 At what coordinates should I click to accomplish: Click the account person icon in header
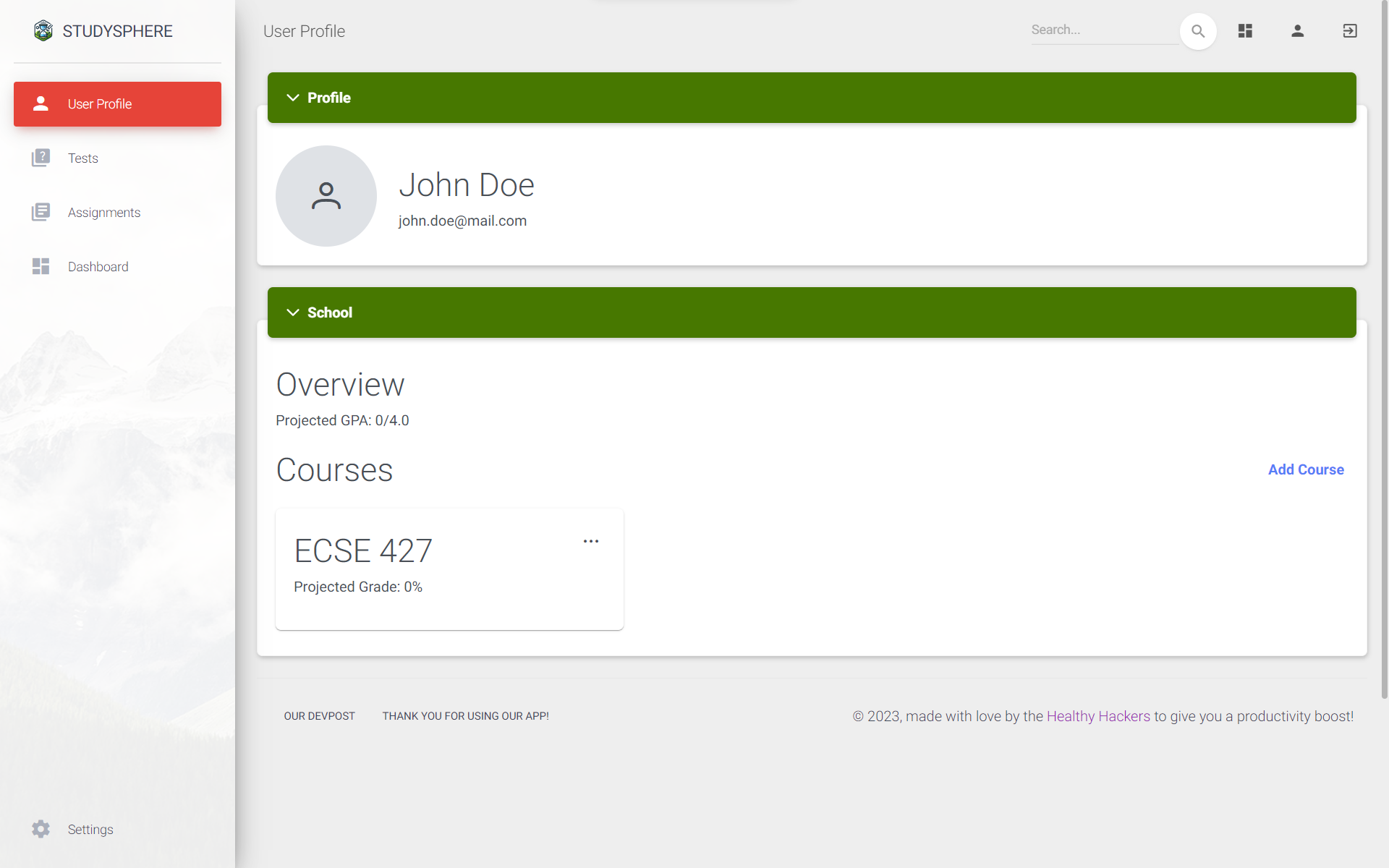pyautogui.click(x=1297, y=31)
